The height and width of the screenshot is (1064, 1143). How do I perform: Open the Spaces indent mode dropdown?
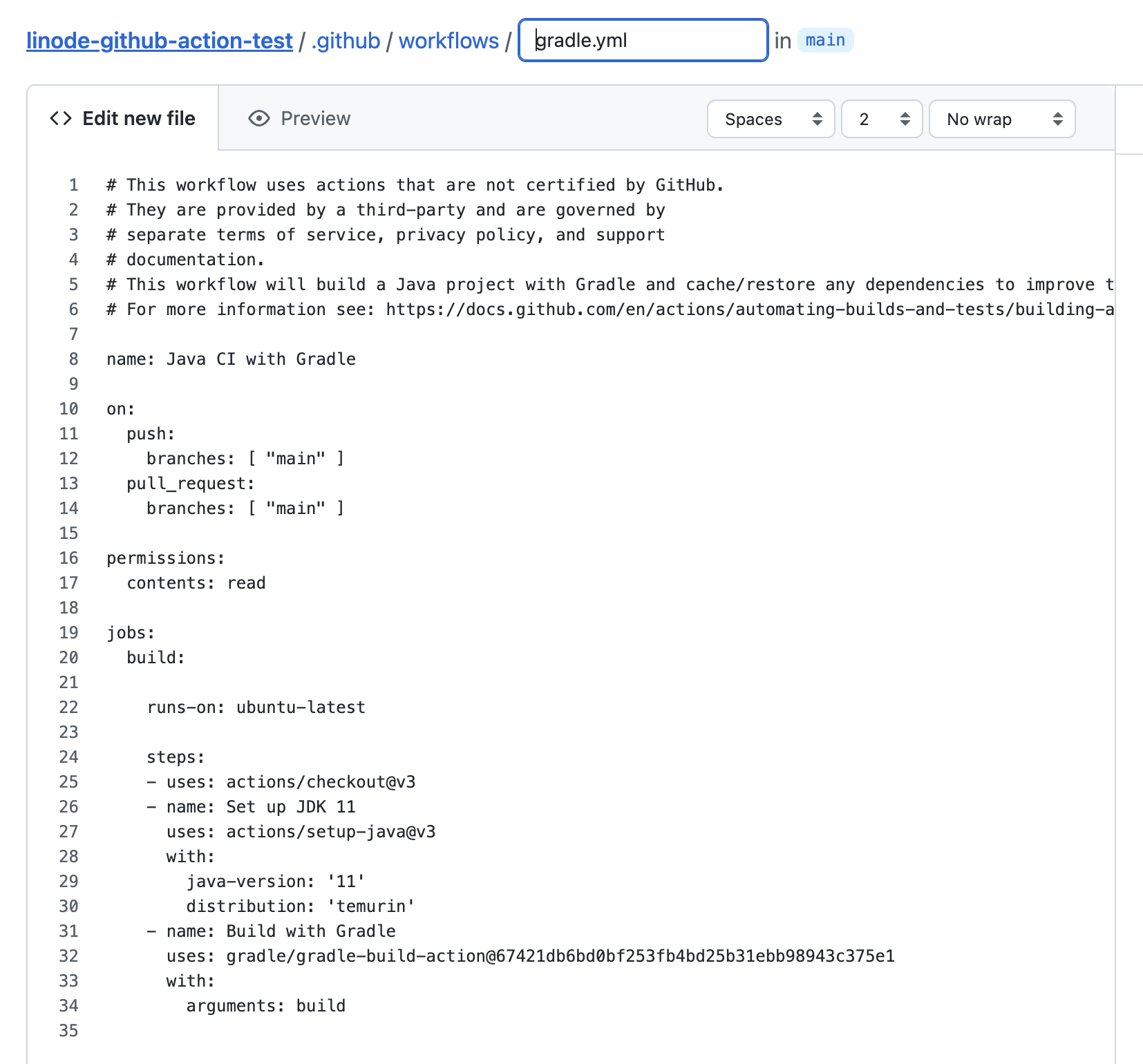(x=771, y=119)
